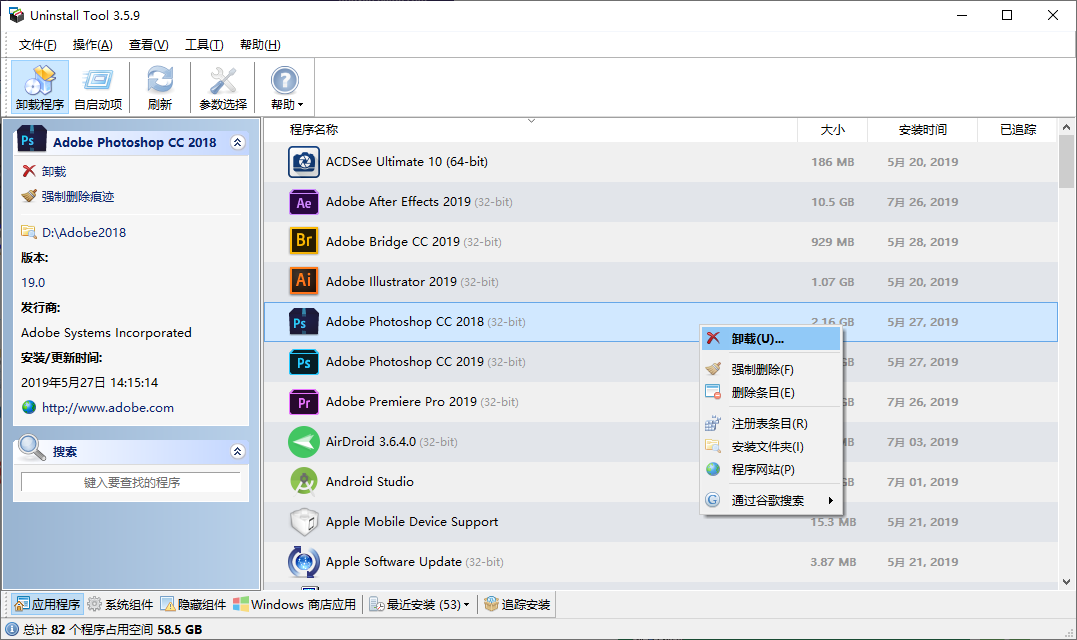Switch to the 系统组件 tab
Viewport: 1077px width, 640px height.
[120, 604]
